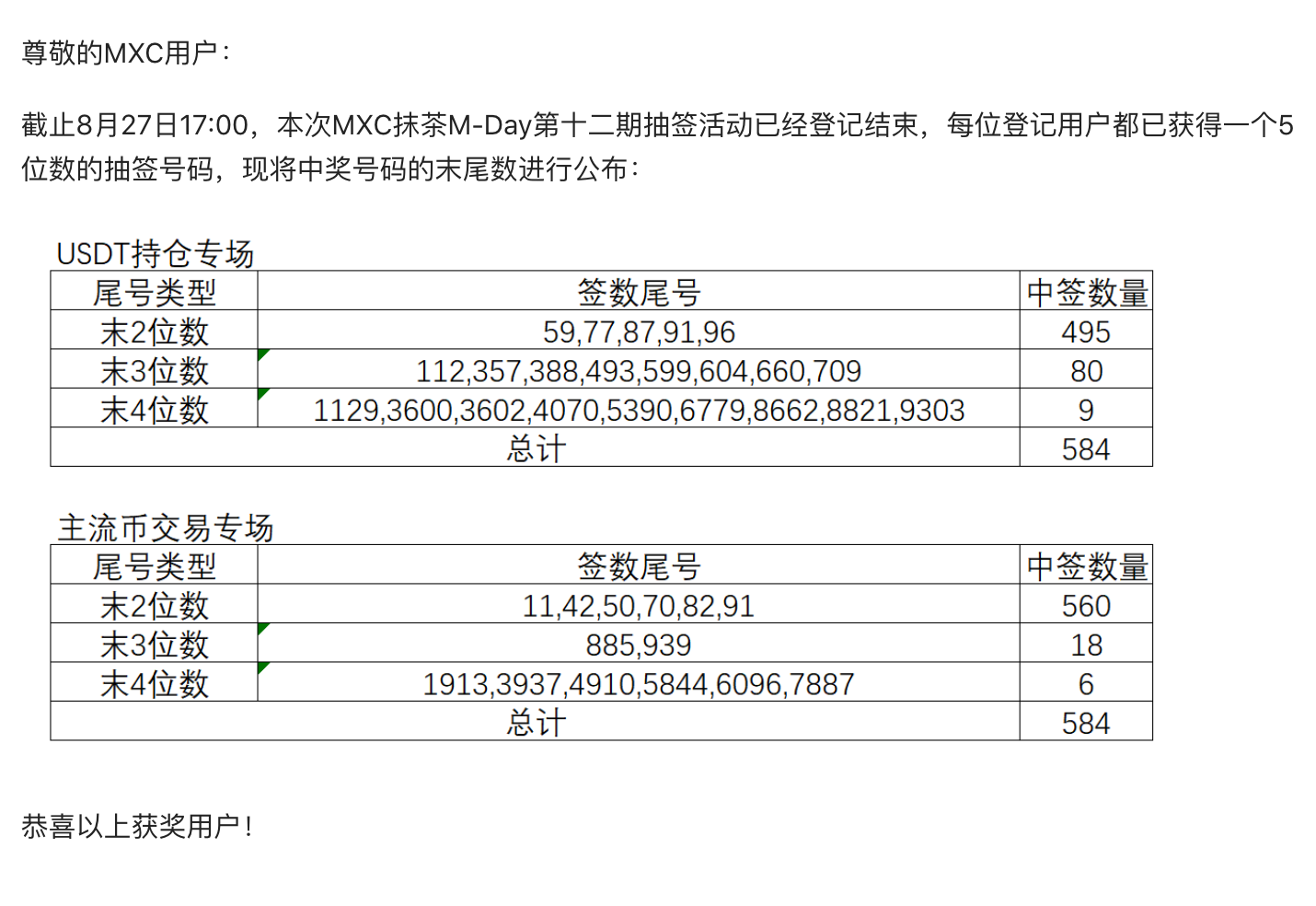The height and width of the screenshot is (906, 1316).
Task: Click "中签数量" header in USDT持仓专场 table
Action: click(1087, 293)
